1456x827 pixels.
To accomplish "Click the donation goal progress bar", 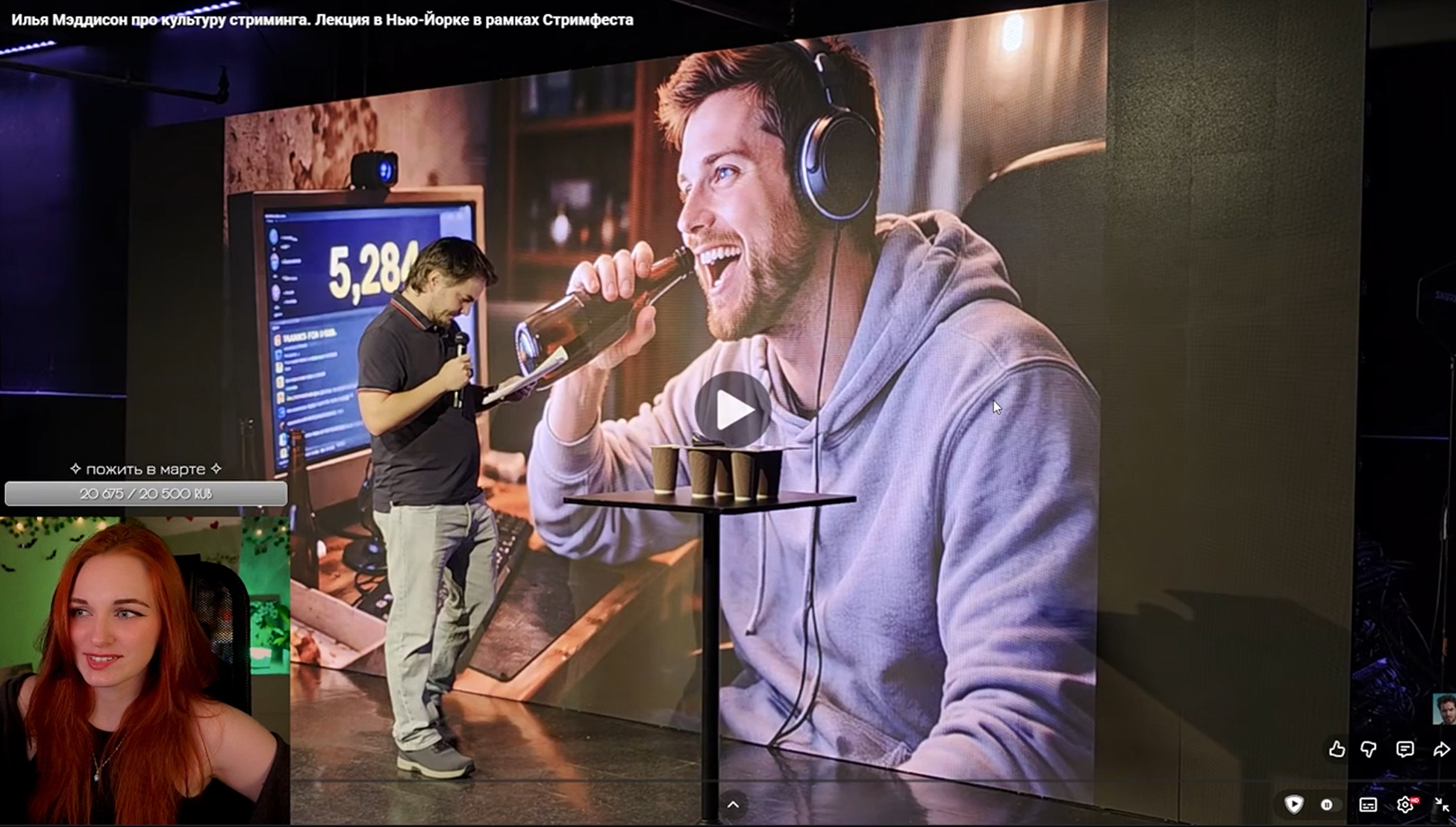I will coord(146,493).
